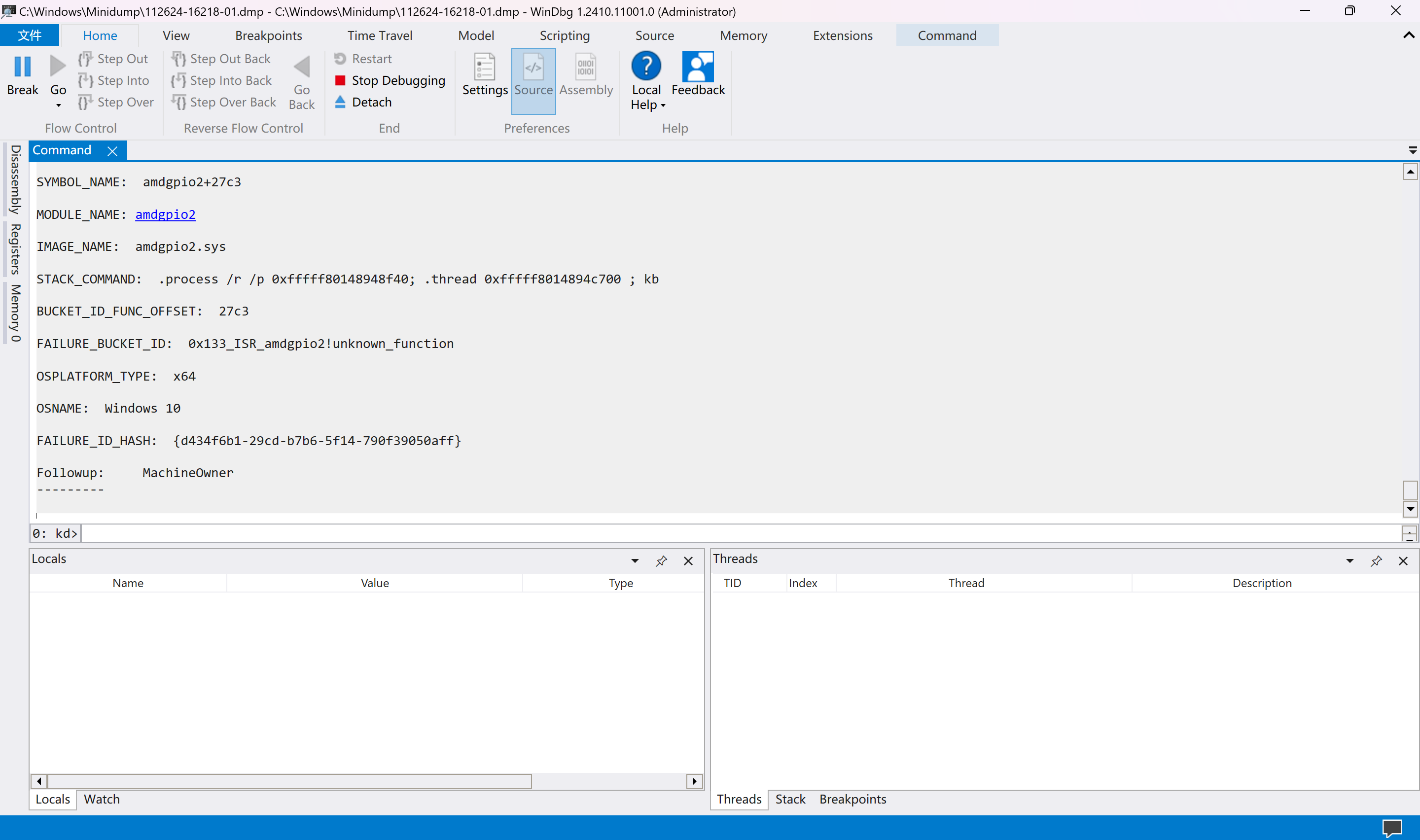The height and width of the screenshot is (840, 1420).
Task: Click Locals horizontal scrollbar left arrow
Action: [38, 781]
